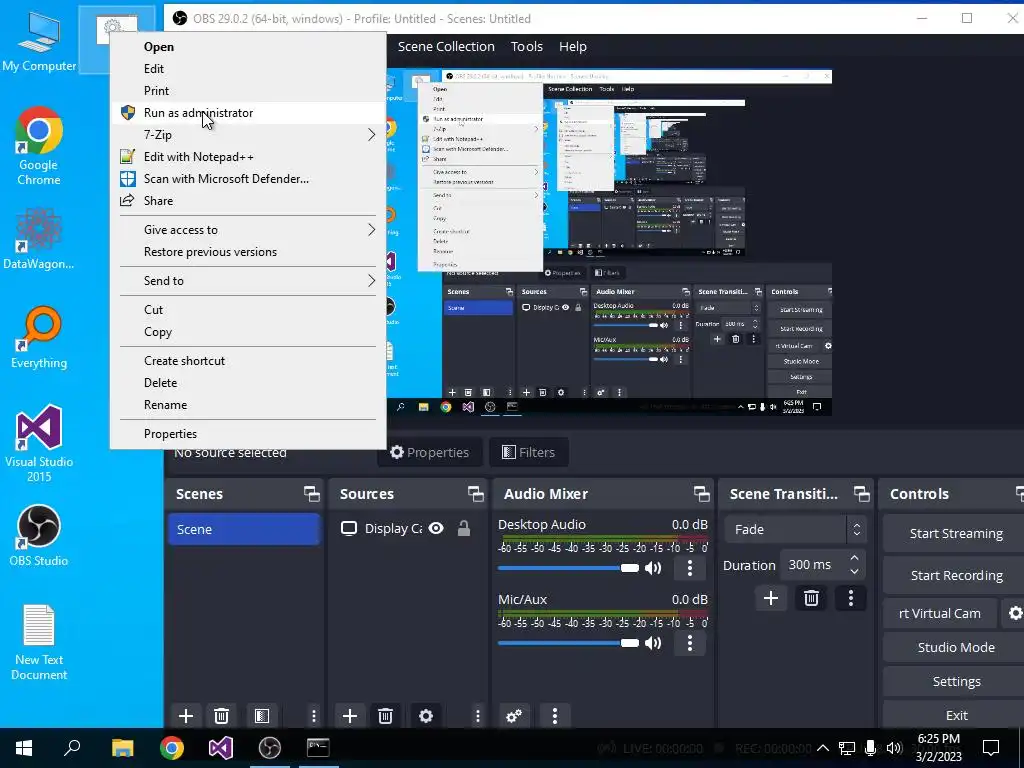
Task: Delete selected source with trash icon
Action: pyautogui.click(x=385, y=716)
